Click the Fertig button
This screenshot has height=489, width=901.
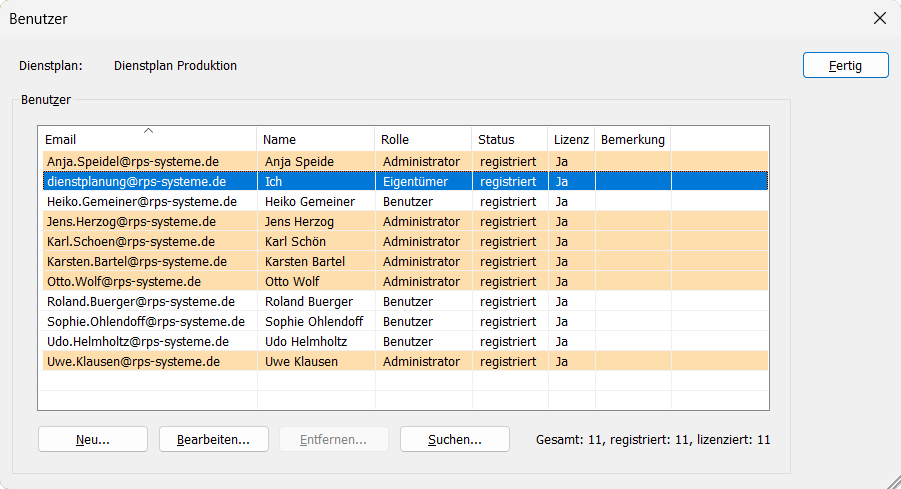(845, 66)
